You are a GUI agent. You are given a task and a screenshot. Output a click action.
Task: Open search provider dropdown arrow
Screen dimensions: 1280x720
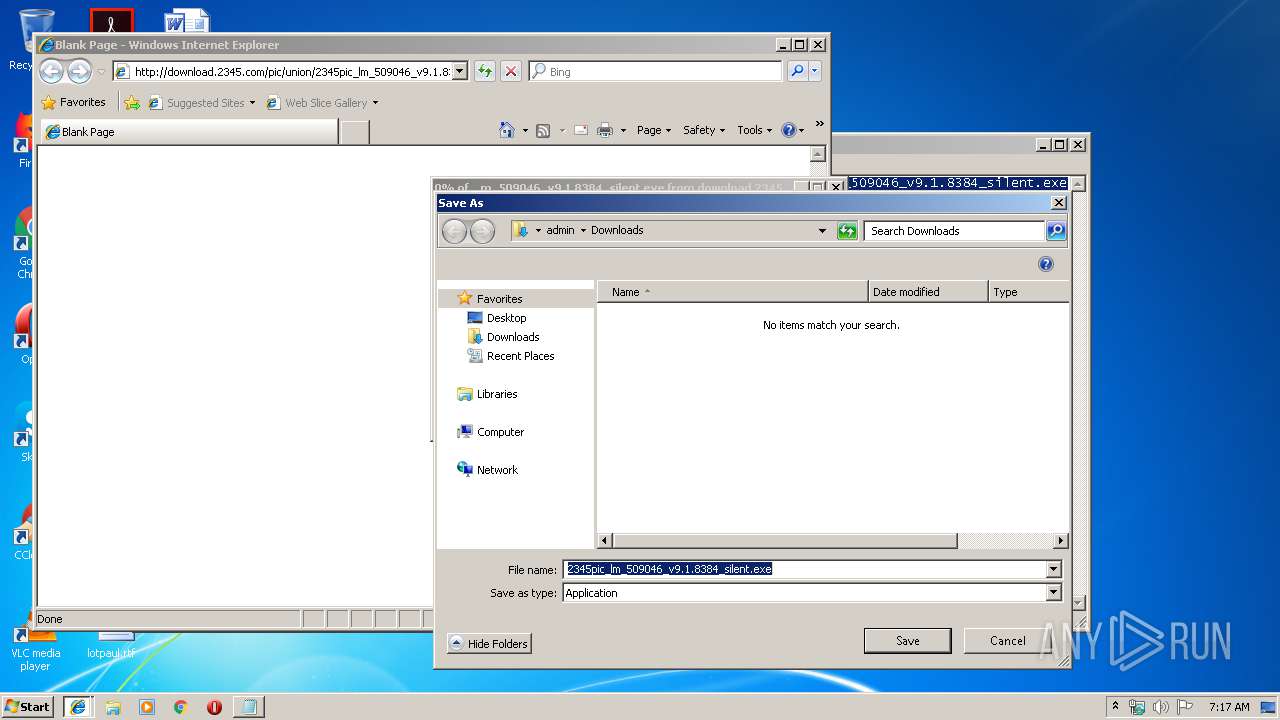(x=815, y=71)
